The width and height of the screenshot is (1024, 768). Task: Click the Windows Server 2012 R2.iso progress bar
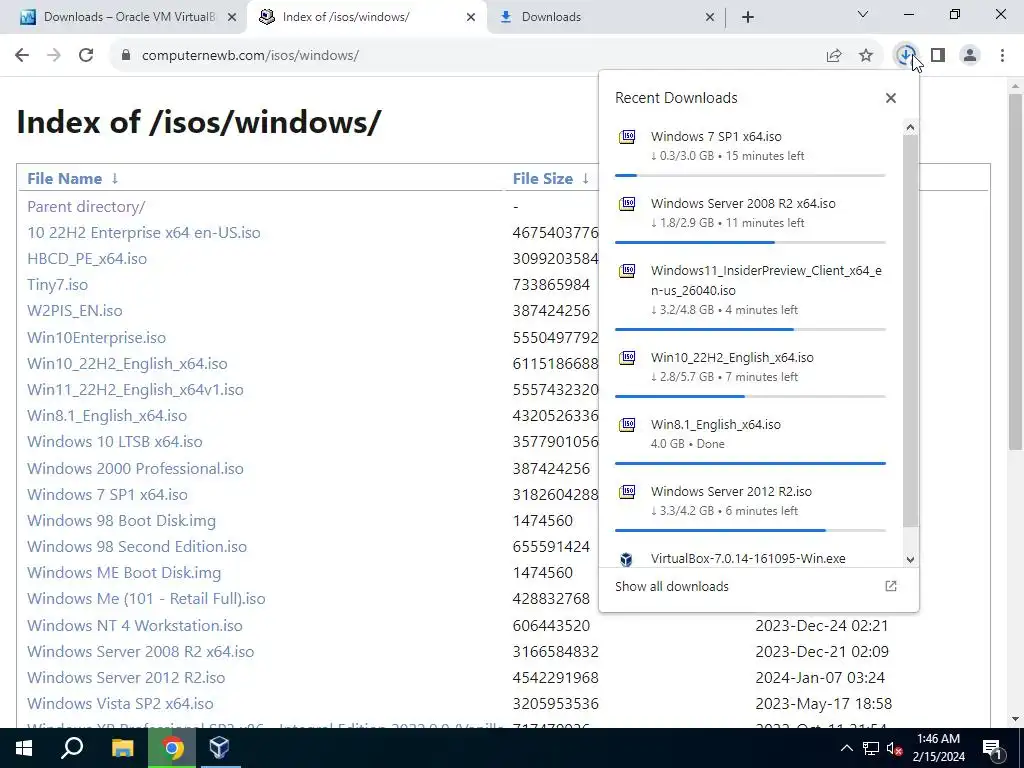(x=750, y=530)
